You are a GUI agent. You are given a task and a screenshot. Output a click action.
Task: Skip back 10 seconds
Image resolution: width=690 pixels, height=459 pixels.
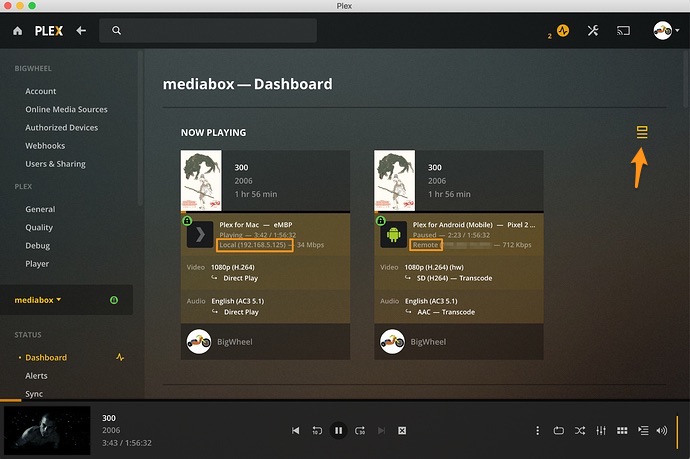(x=317, y=430)
